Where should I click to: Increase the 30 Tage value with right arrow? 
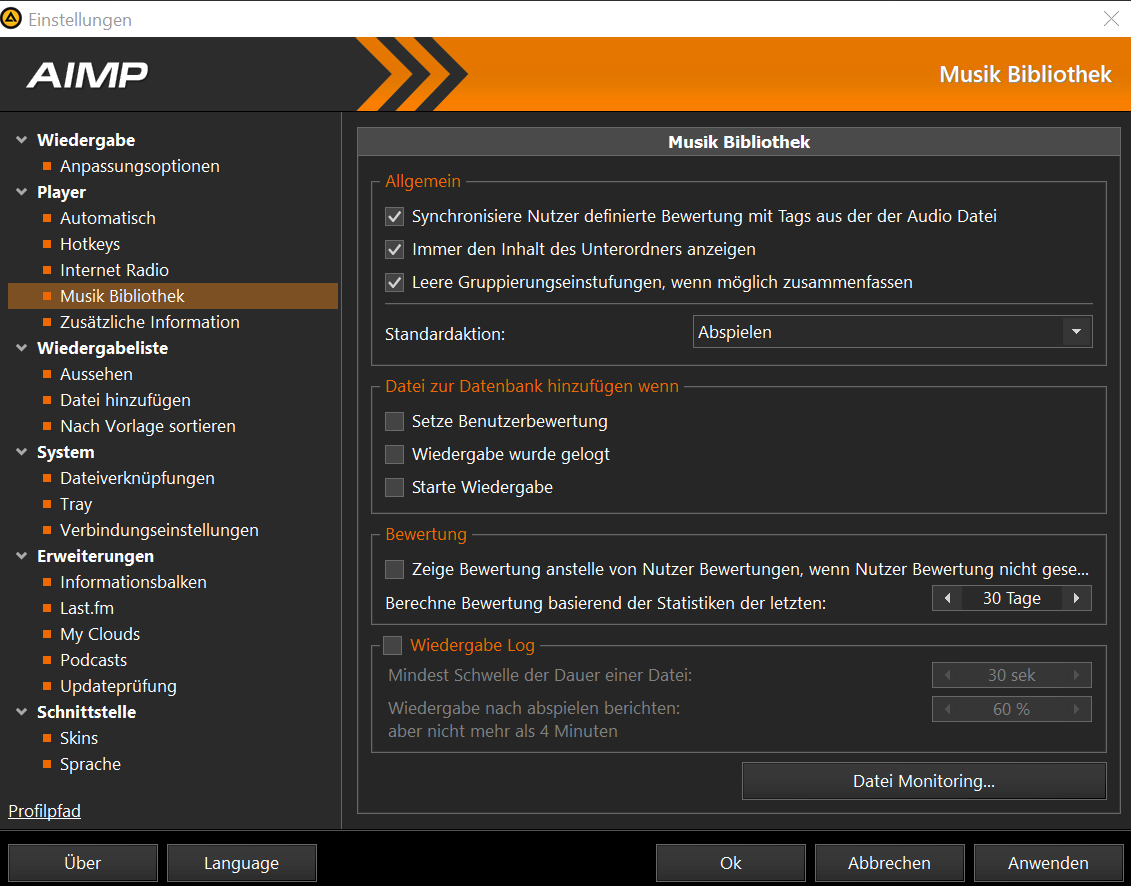click(x=1076, y=598)
